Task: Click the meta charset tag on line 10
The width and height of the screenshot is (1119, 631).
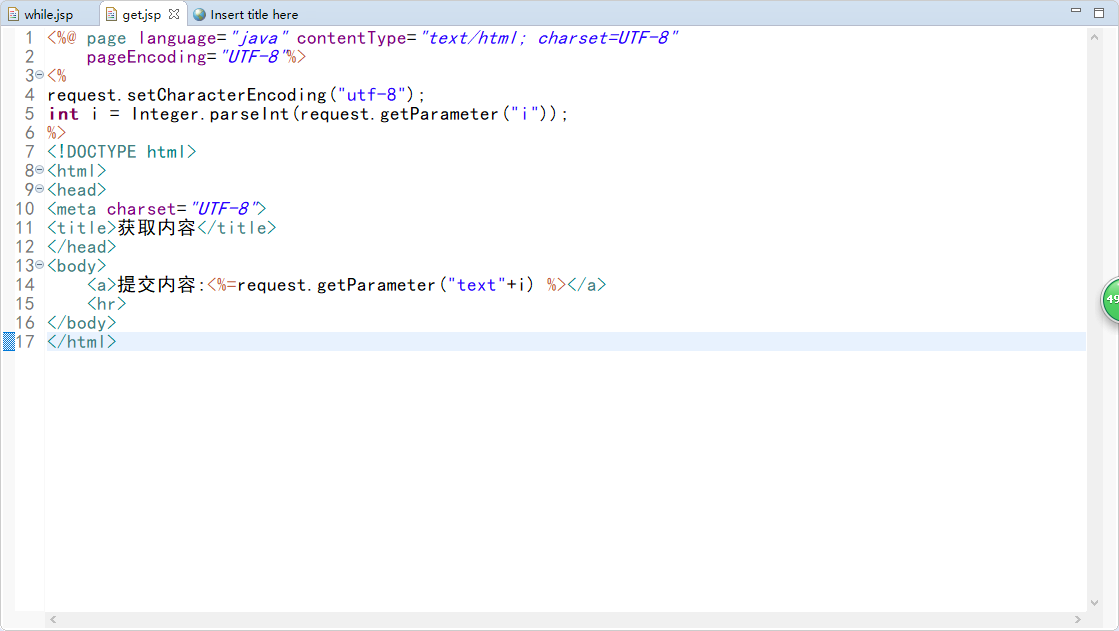Action: pos(156,209)
